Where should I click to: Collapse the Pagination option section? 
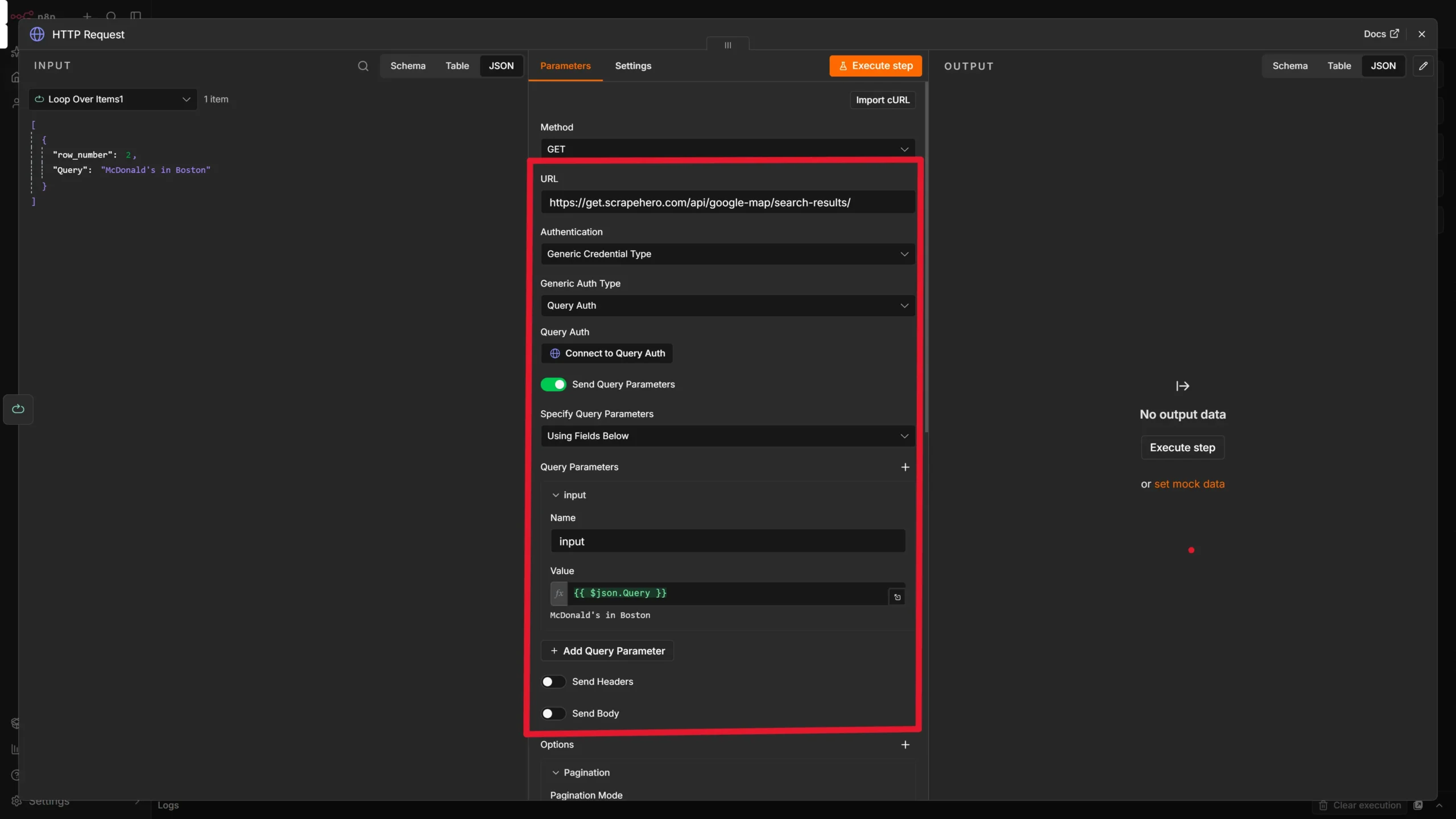pyautogui.click(x=555, y=772)
